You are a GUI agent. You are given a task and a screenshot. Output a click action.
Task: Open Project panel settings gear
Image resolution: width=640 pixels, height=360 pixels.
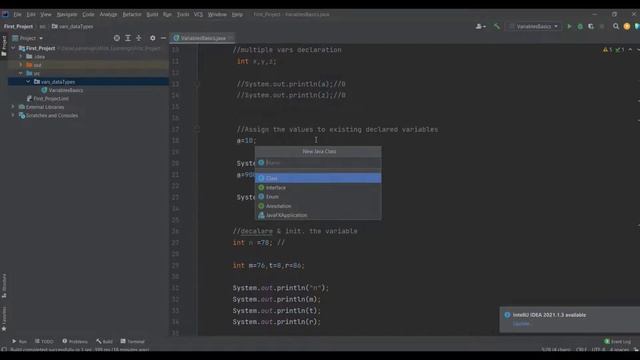pos(153,38)
